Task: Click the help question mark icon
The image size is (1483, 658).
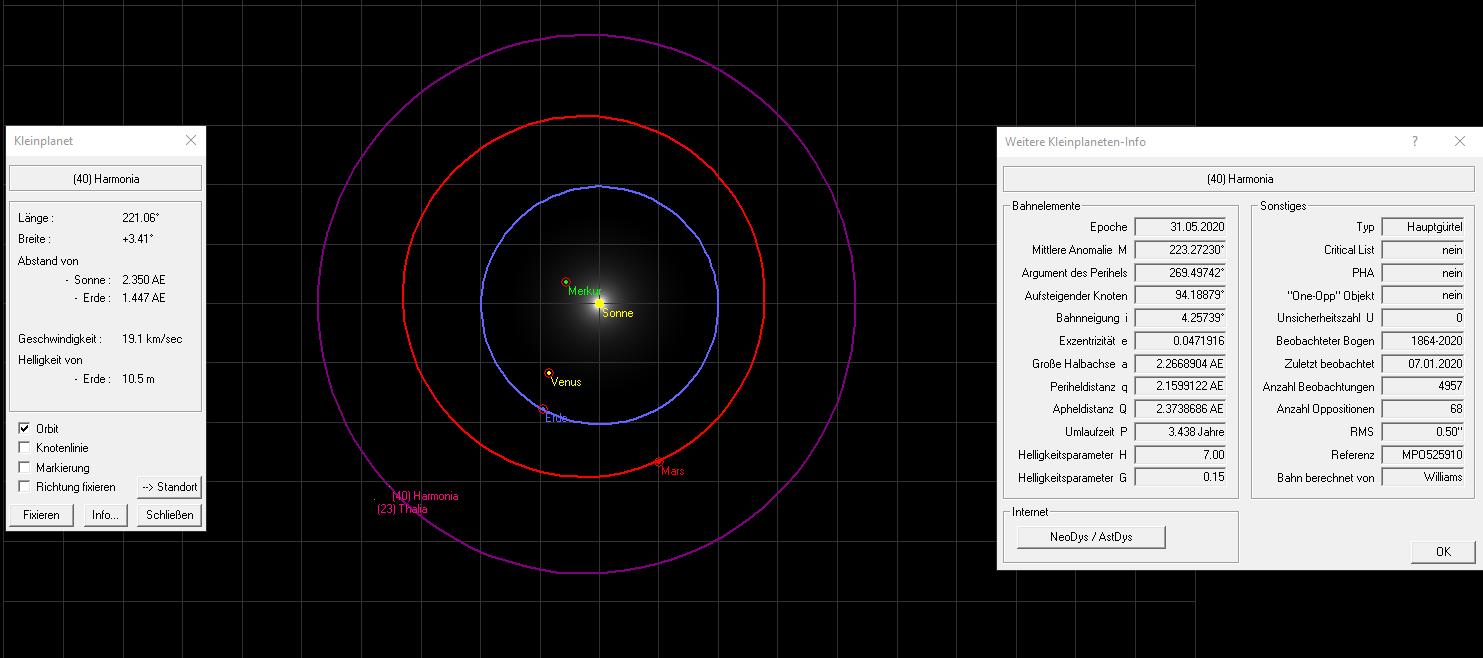Action: [1414, 142]
